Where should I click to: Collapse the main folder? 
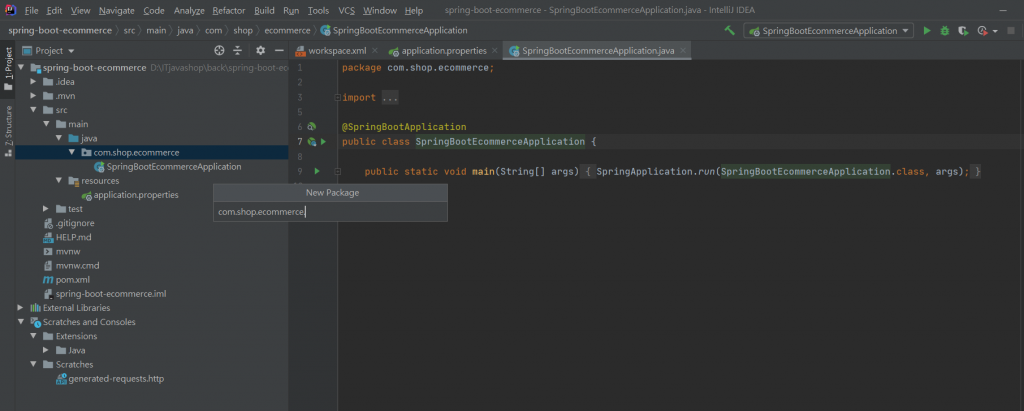(x=46, y=124)
